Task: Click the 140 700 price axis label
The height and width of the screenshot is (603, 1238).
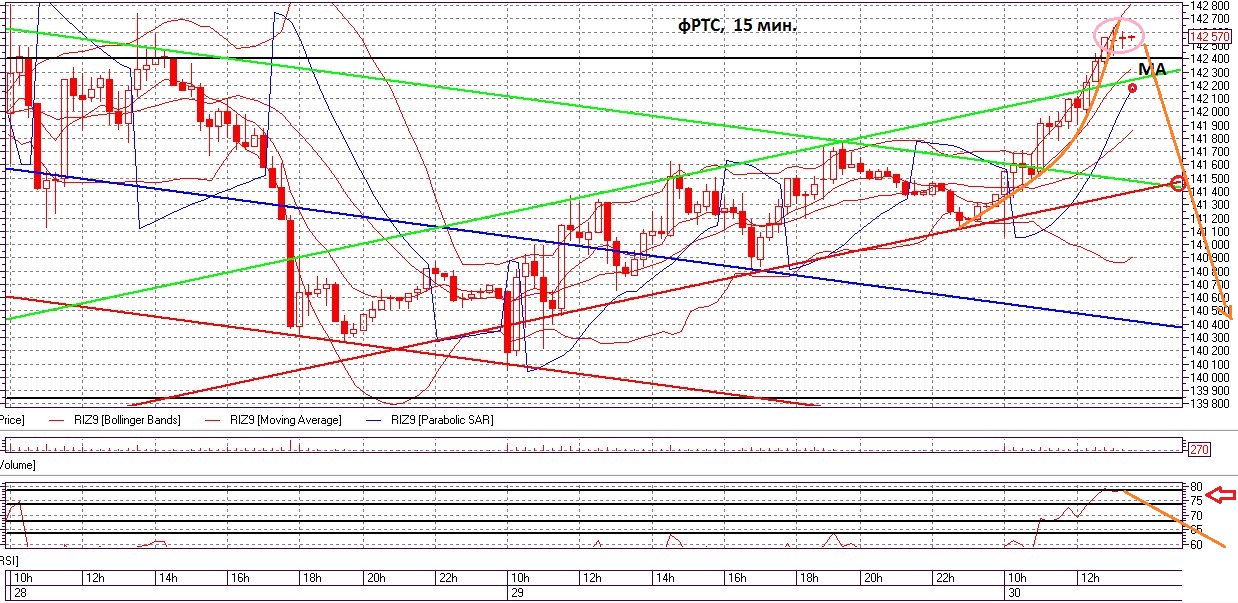Action: (1211, 285)
